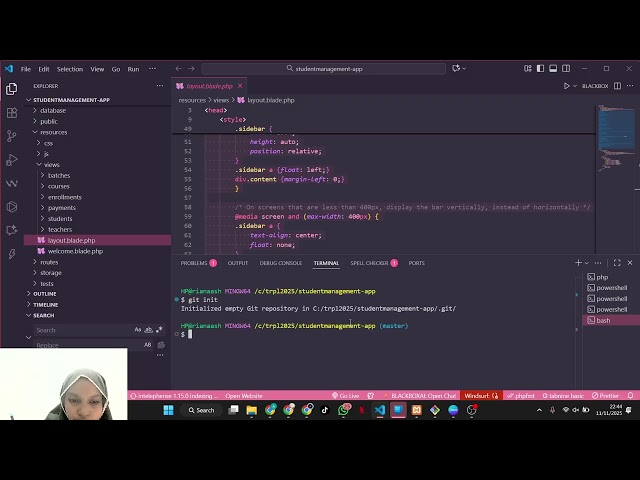Image resolution: width=640 pixels, height=480 pixels.
Task: Open the new terminal profile dropdown arrow
Action: 587,263
